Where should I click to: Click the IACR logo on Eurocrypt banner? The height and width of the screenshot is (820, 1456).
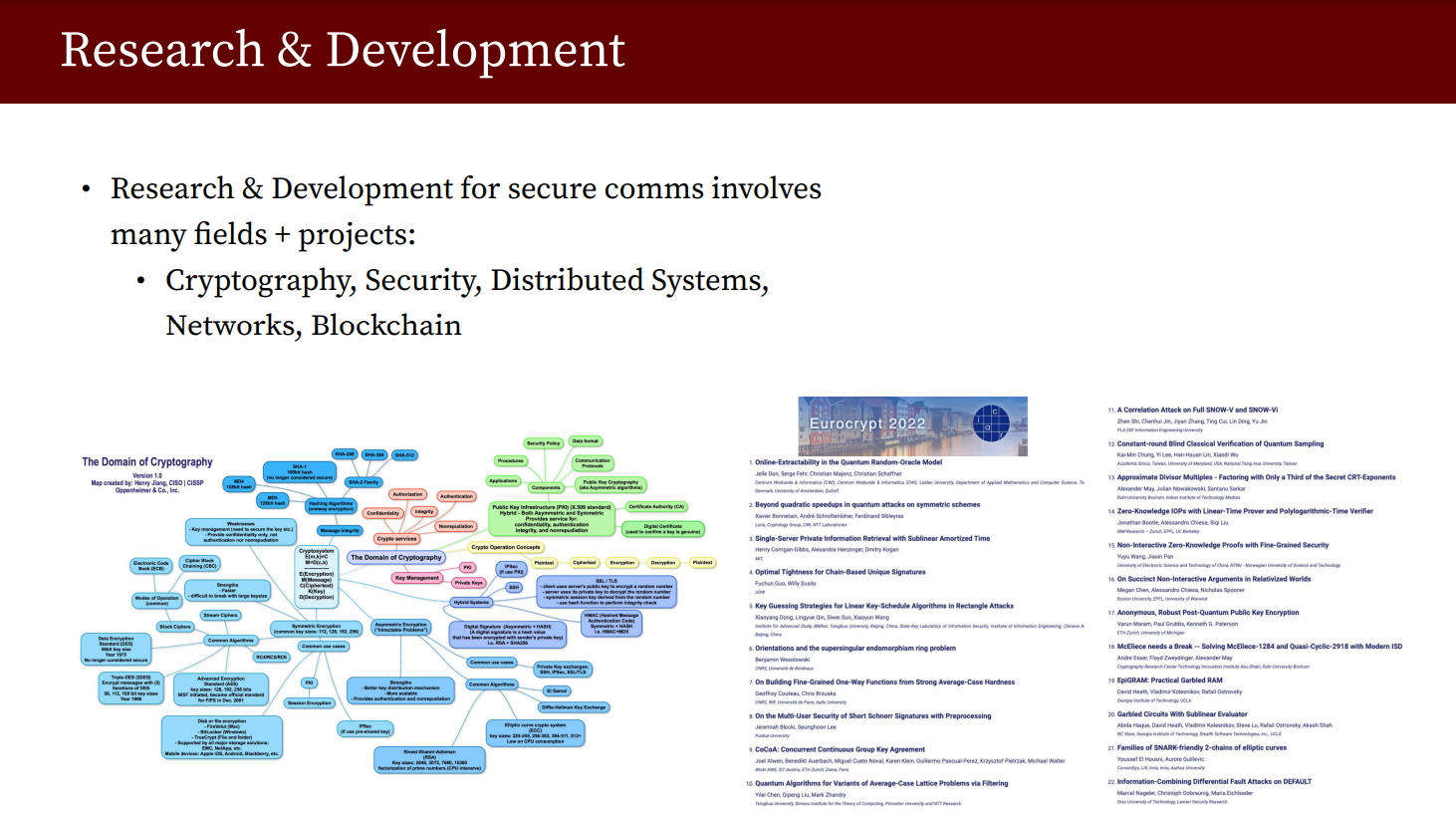991,423
